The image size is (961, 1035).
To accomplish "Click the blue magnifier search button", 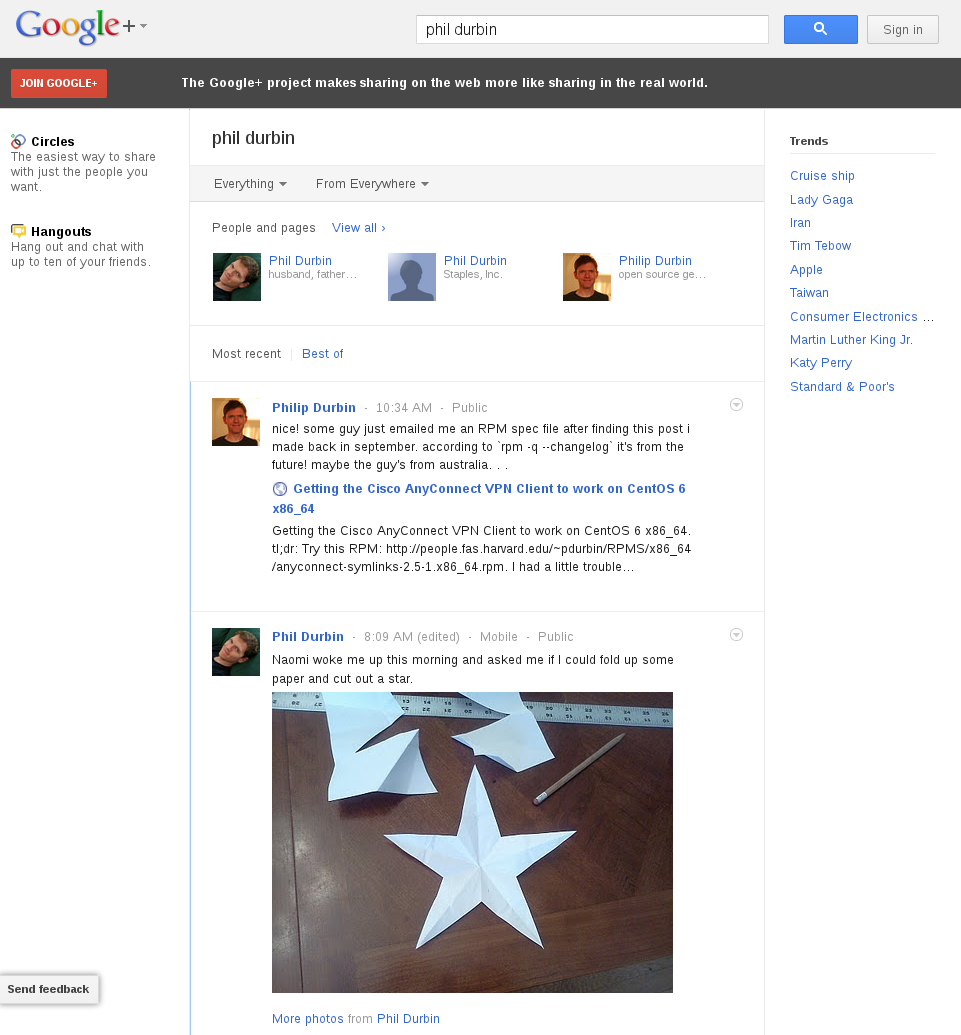I will 820,29.
